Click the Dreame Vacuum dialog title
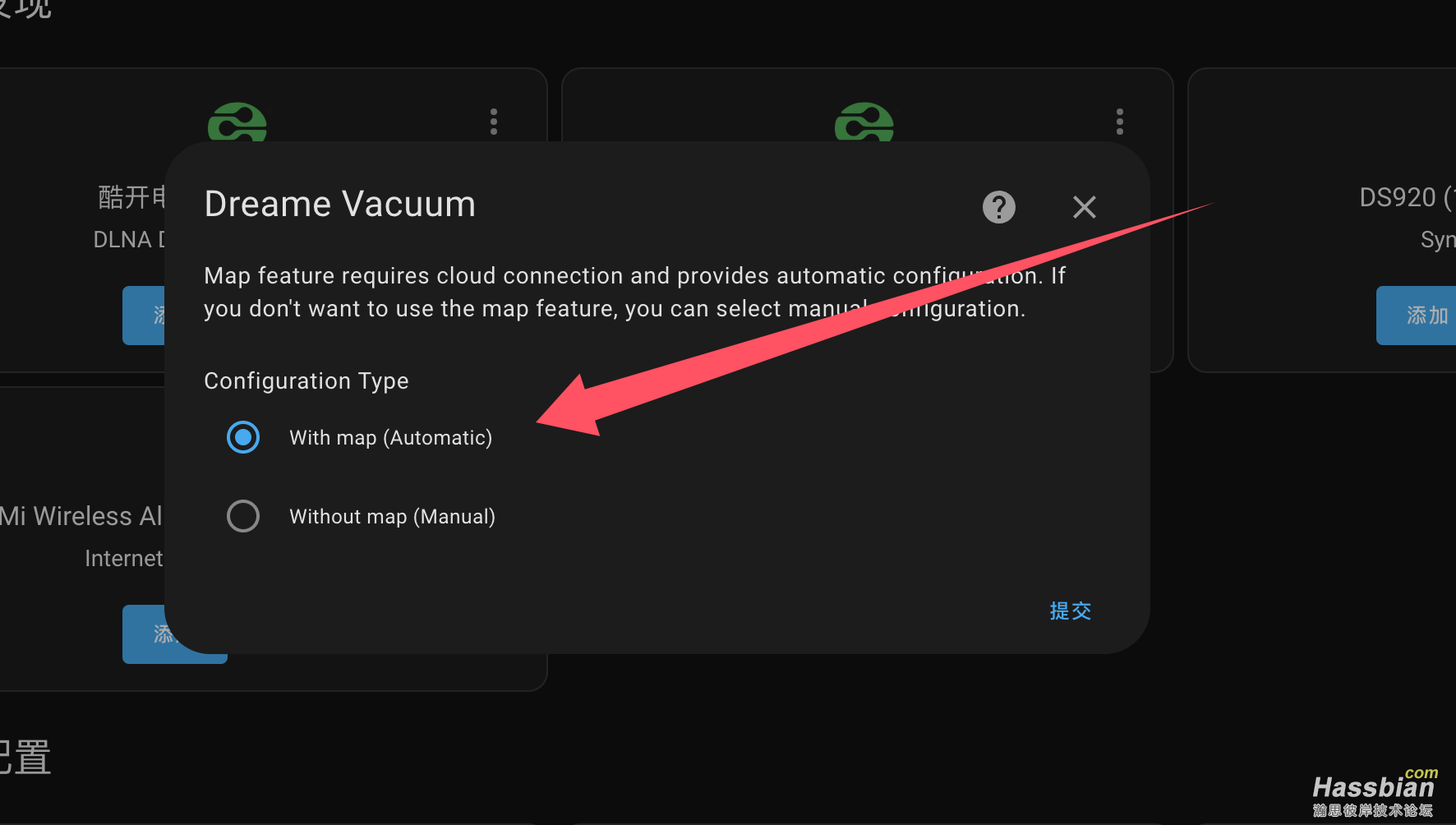The height and width of the screenshot is (825, 1456). [340, 204]
